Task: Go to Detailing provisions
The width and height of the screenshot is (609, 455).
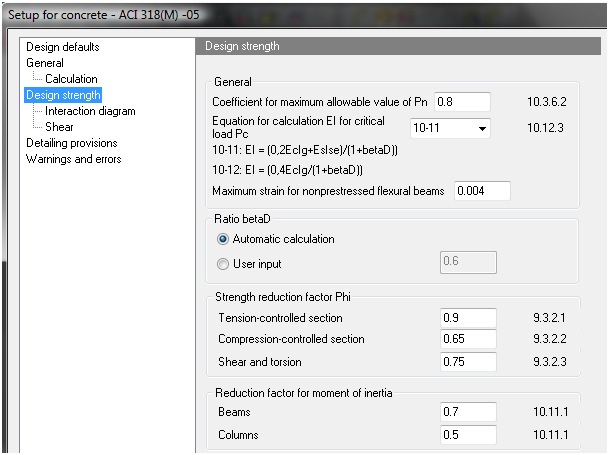Action: [71, 143]
